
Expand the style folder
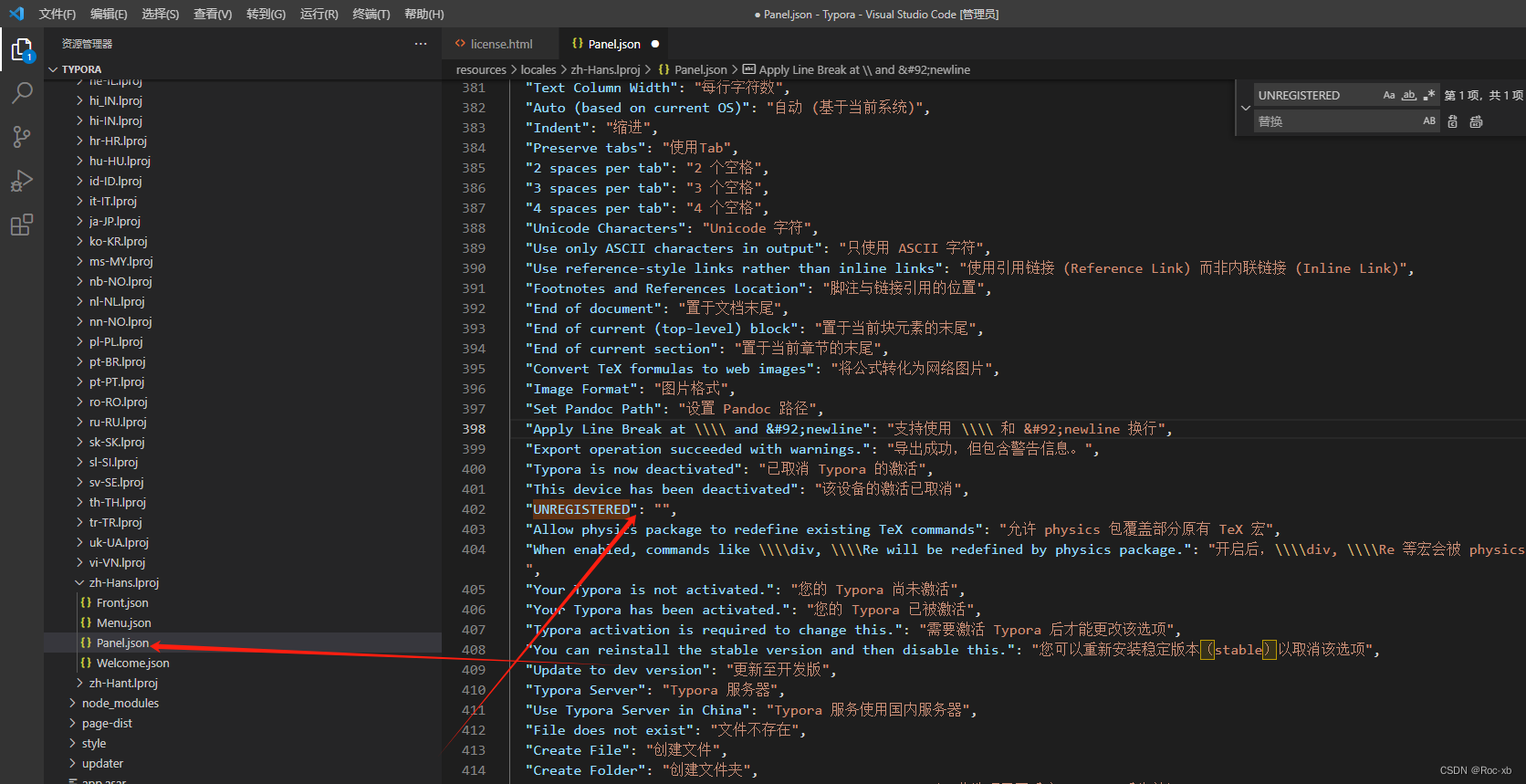72,743
